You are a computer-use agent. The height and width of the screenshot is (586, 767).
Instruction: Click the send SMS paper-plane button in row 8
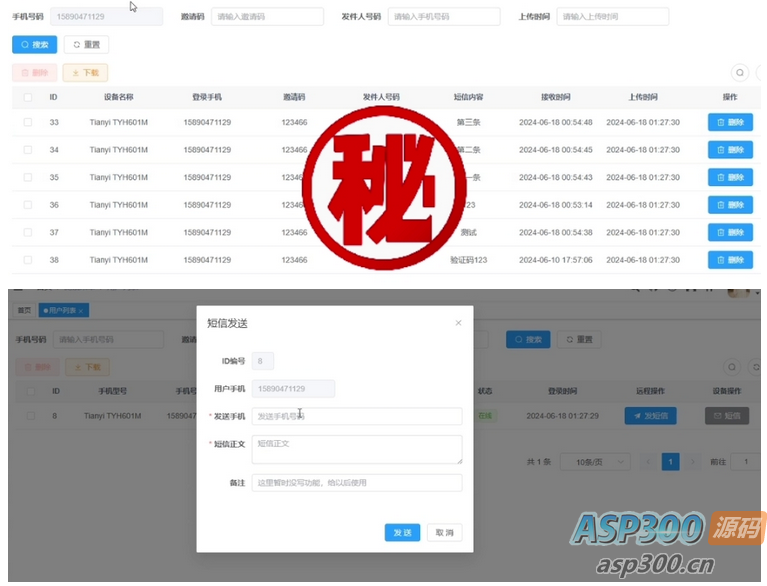click(650, 416)
